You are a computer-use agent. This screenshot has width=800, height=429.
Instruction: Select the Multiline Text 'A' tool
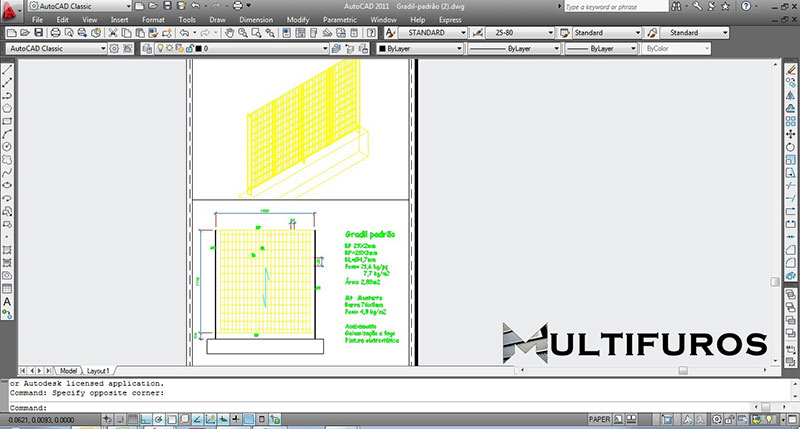point(7,300)
